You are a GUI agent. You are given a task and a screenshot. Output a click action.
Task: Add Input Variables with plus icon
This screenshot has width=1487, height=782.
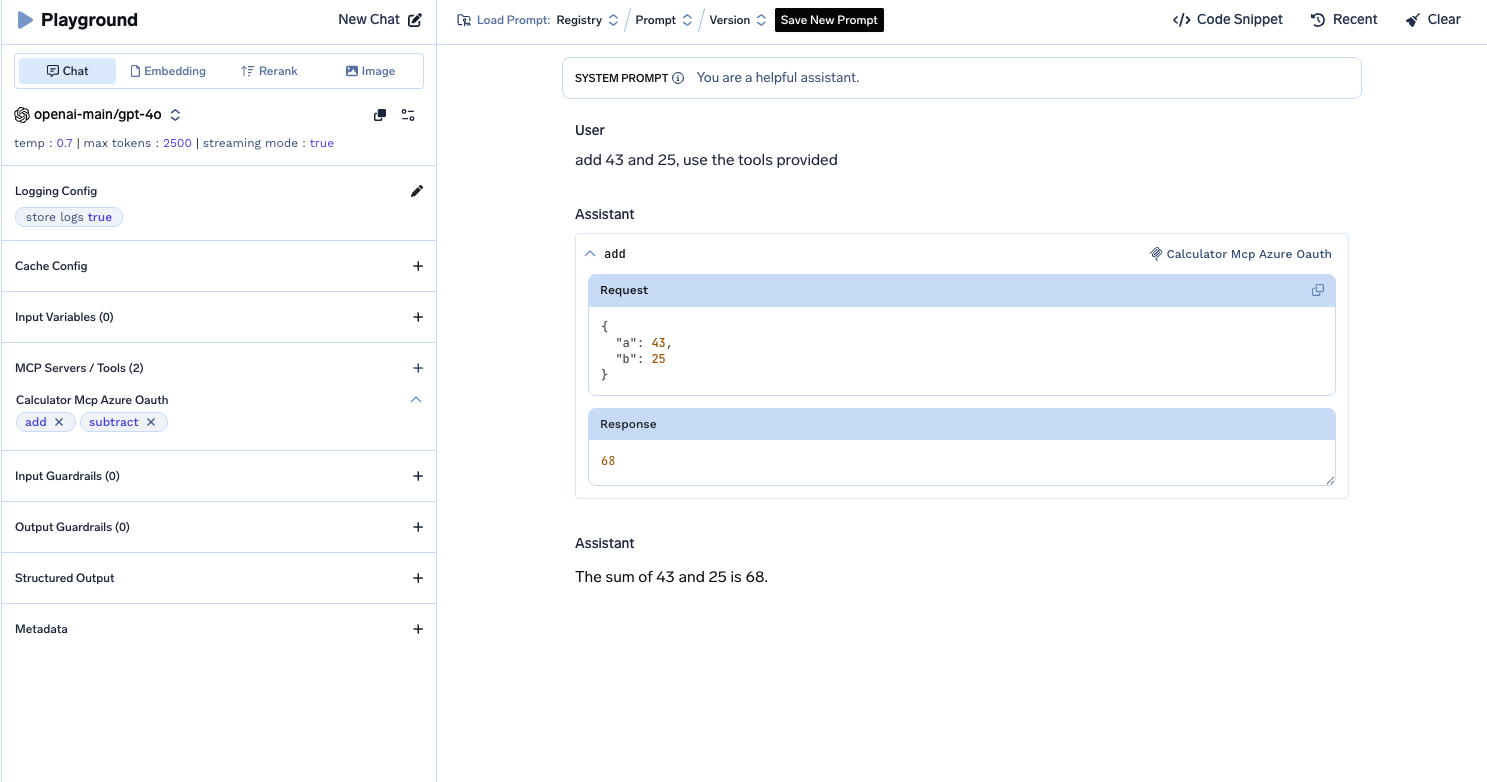click(x=418, y=317)
